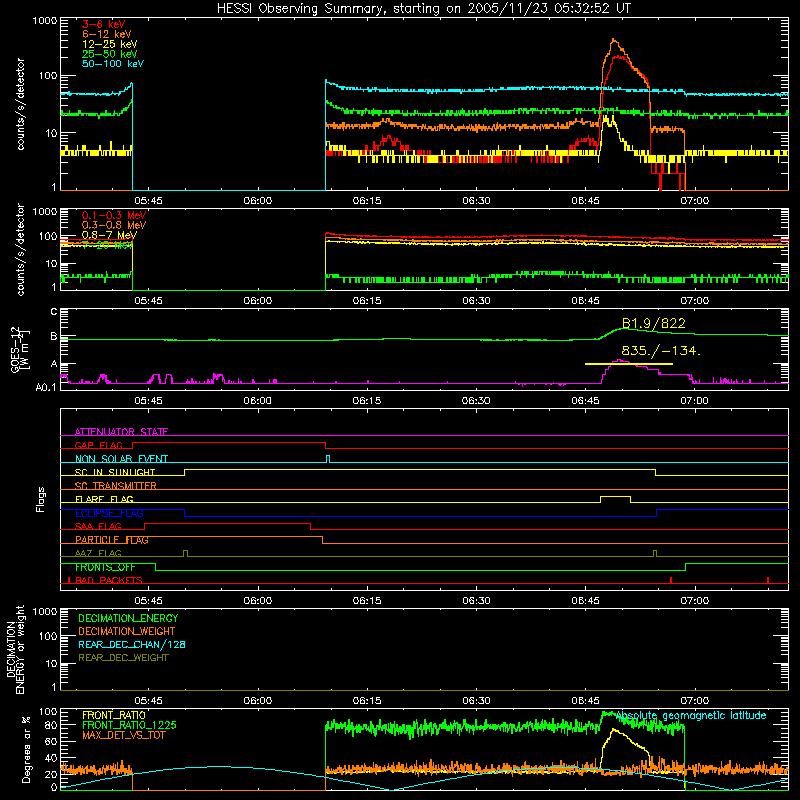
Task: Click the DECIMATION_ENERGY legend label
Action: (128, 618)
